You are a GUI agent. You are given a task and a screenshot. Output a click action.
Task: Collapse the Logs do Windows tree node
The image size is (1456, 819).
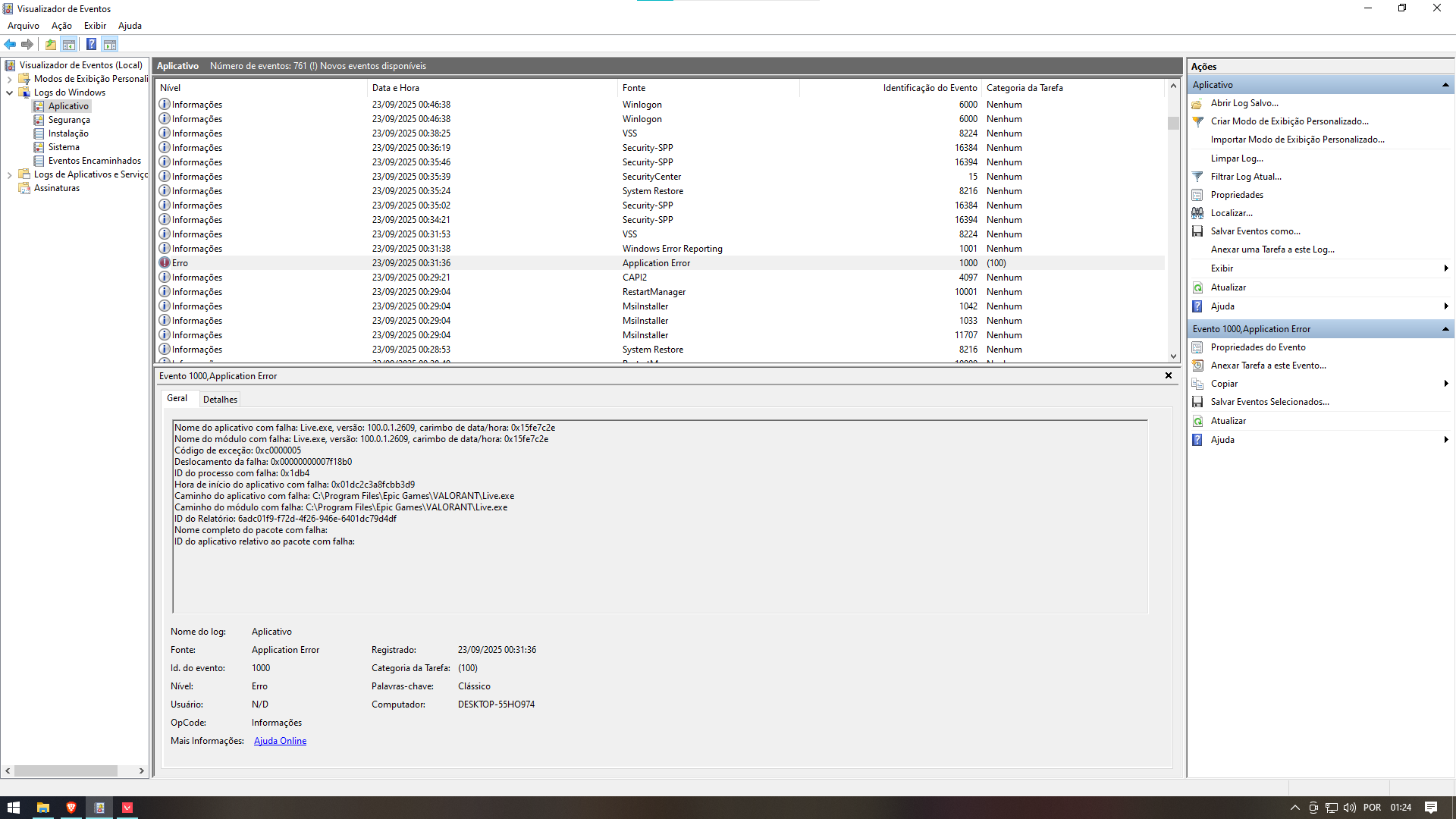pos(9,93)
